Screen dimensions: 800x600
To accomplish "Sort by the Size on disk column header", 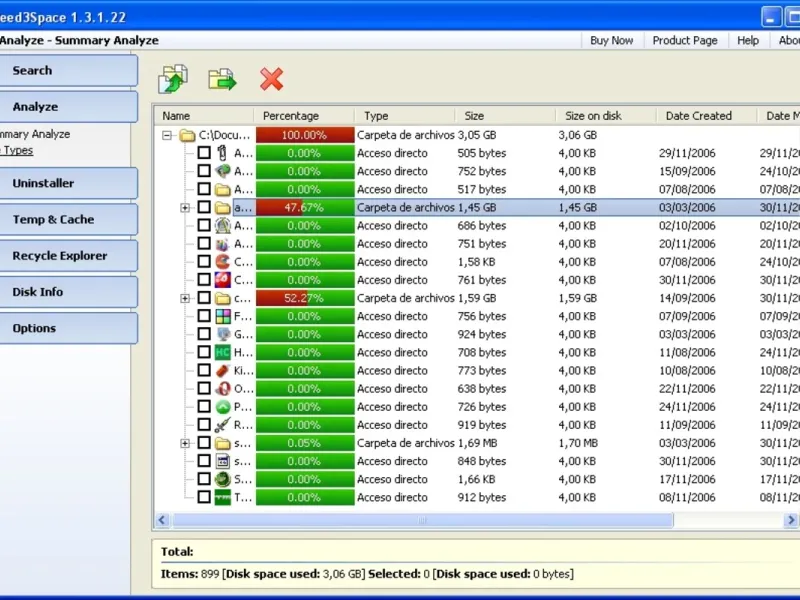I will tap(606, 116).
